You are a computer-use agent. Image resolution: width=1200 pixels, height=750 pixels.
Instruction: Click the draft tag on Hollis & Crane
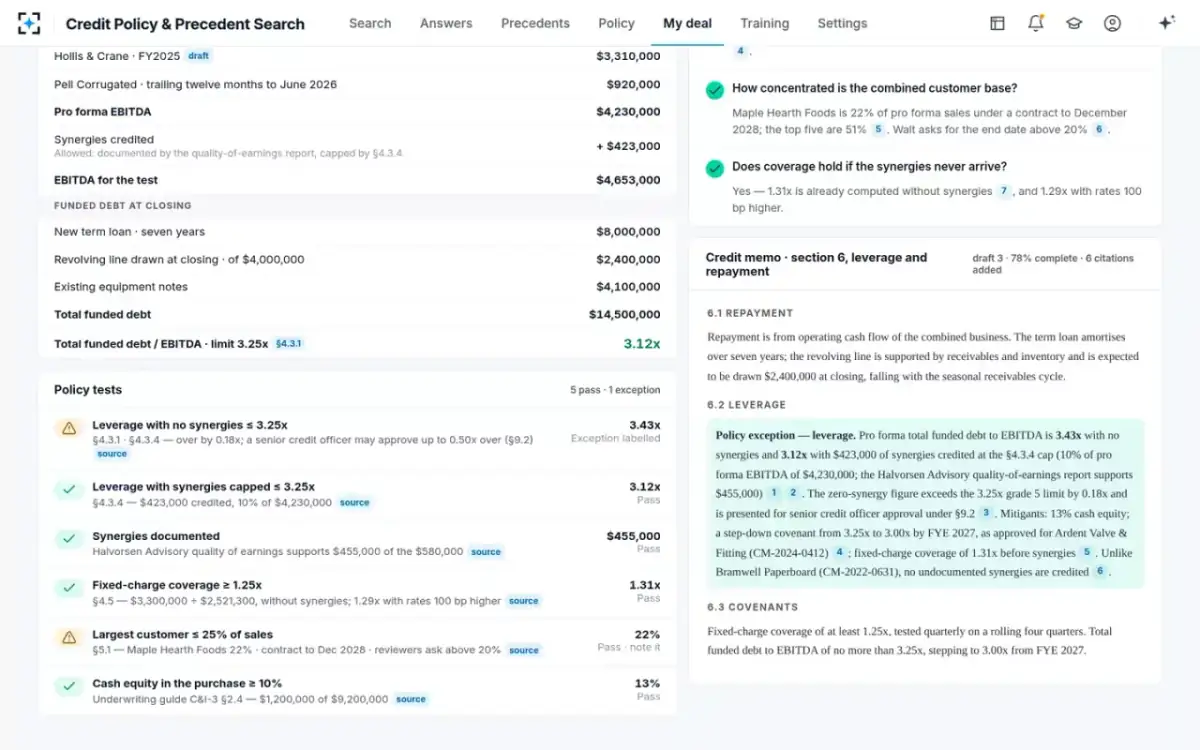pyautogui.click(x=199, y=56)
